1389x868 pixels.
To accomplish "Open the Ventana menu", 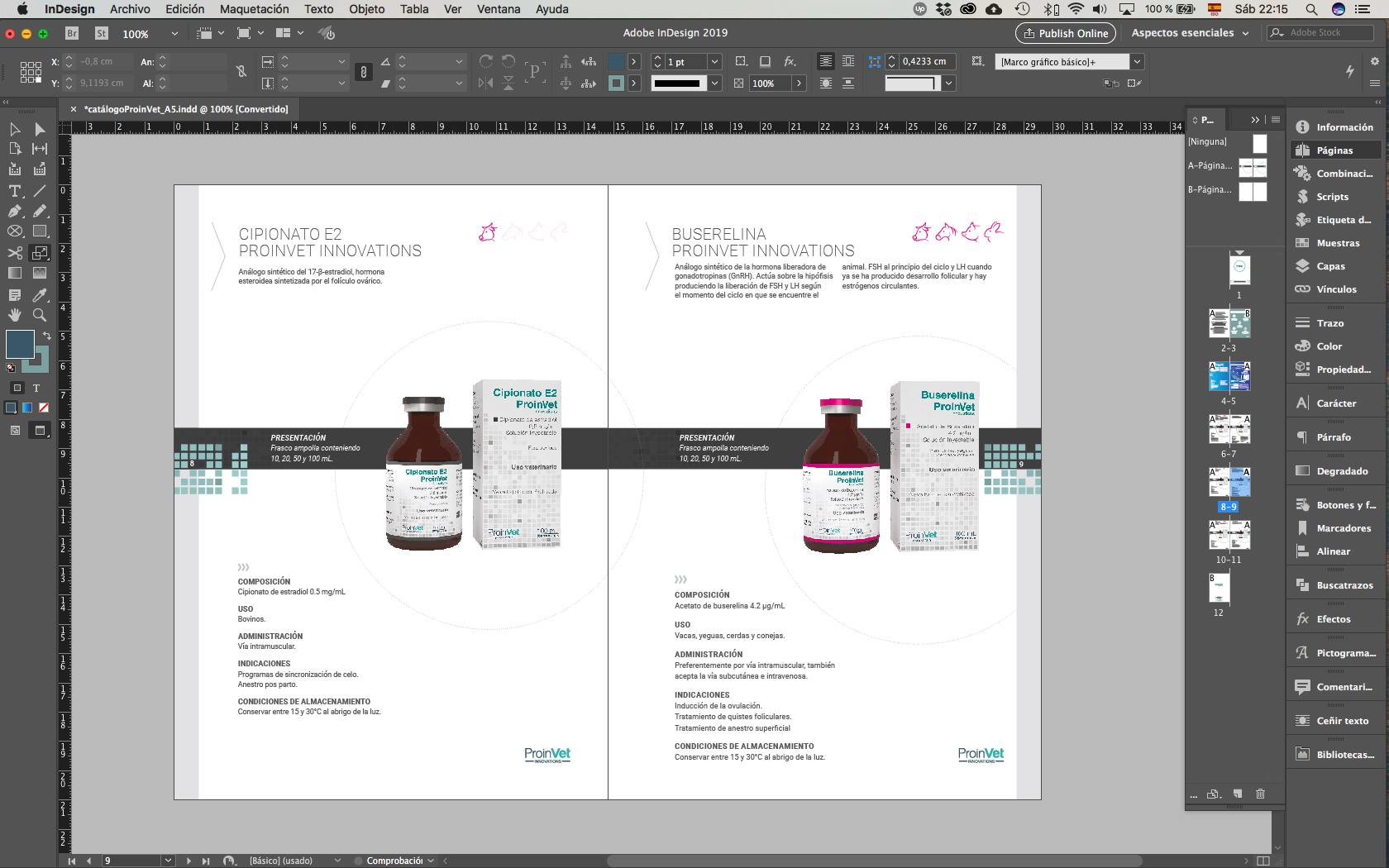I will [x=499, y=9].
